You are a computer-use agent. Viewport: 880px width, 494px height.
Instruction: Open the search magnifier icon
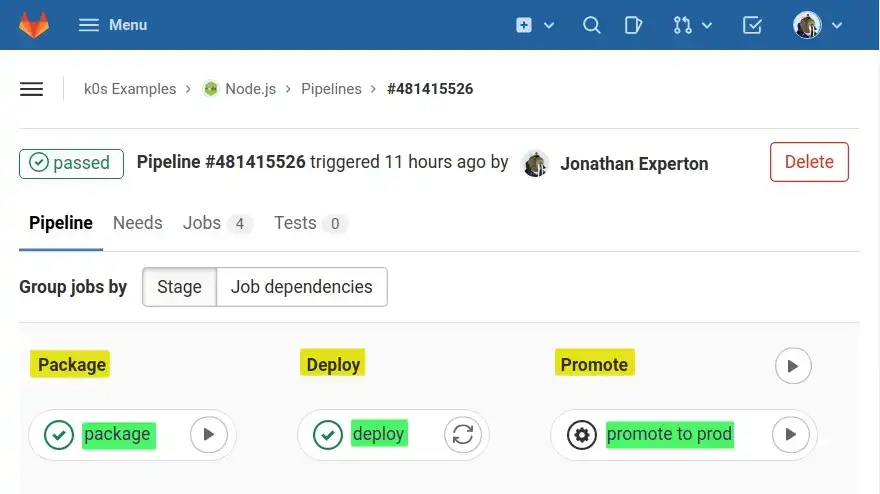[x=592, y=25]
